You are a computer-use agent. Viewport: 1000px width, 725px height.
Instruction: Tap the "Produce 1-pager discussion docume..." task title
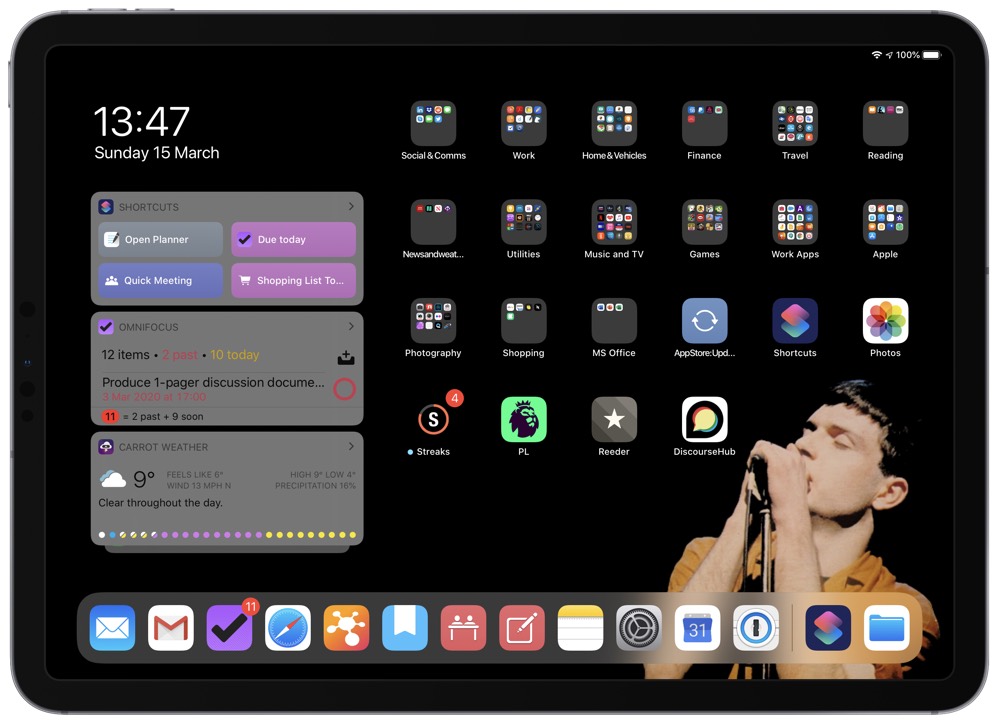(x=213, y=383)
